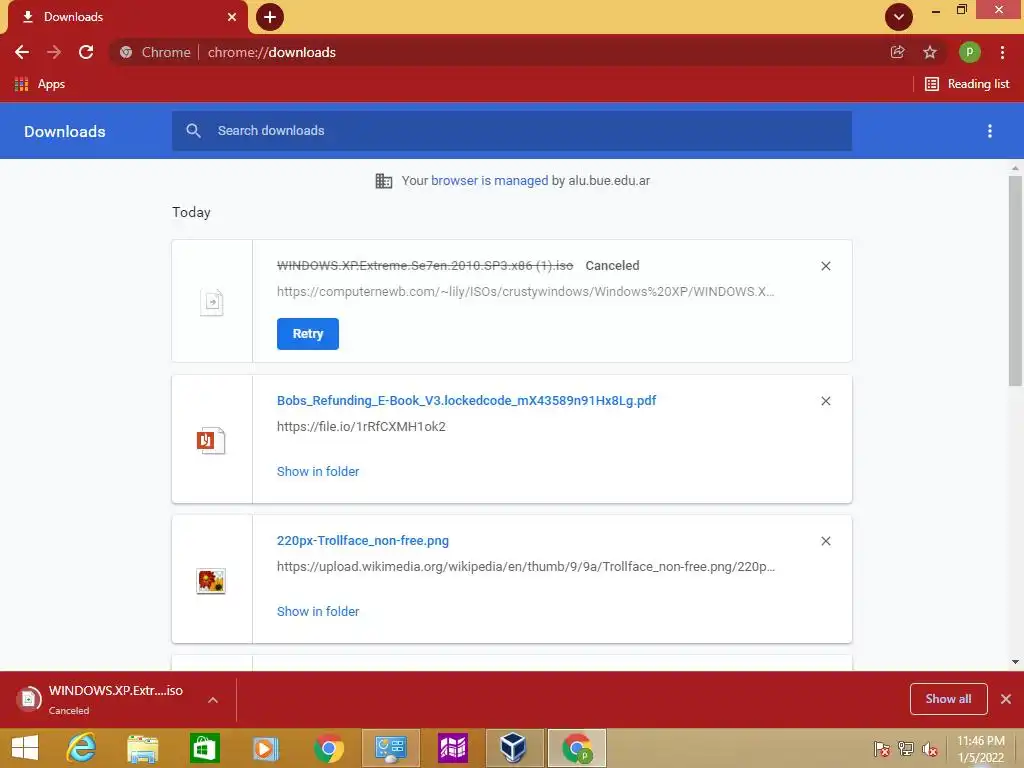
Task: Click the canceled iso file icon
Action: (x=212, y=302)
